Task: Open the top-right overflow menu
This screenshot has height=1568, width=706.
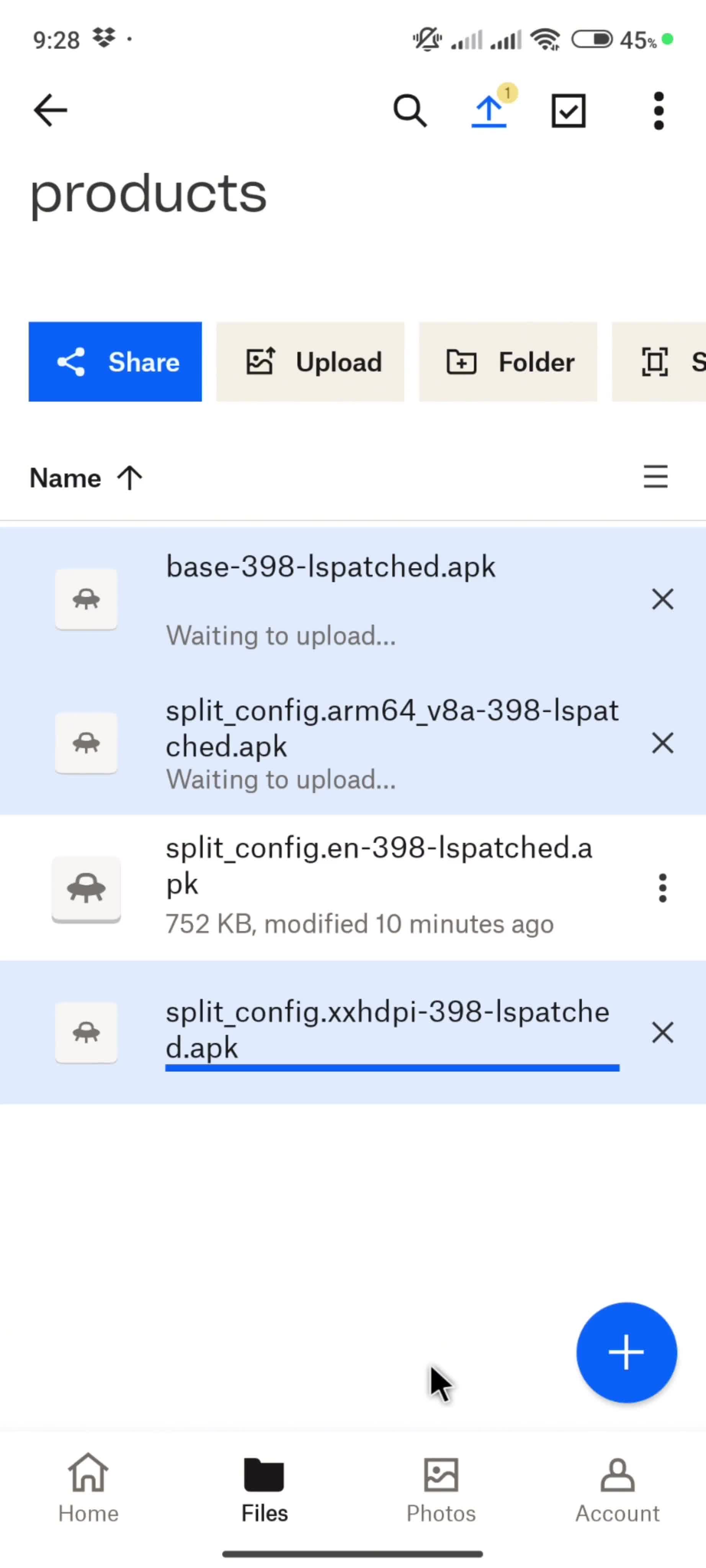Action: [x=658, y=111]
